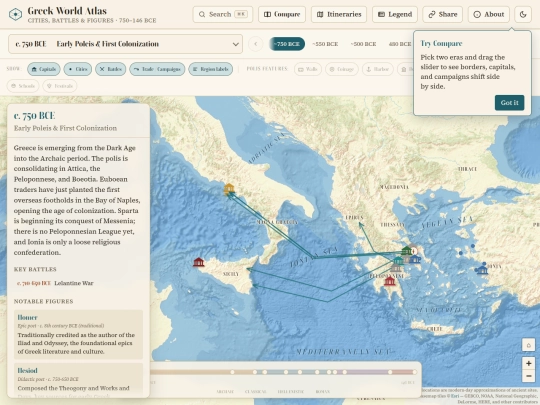Click the Archaic period label on timeline
Screen dimensions: 540x405
click(225, 392)
